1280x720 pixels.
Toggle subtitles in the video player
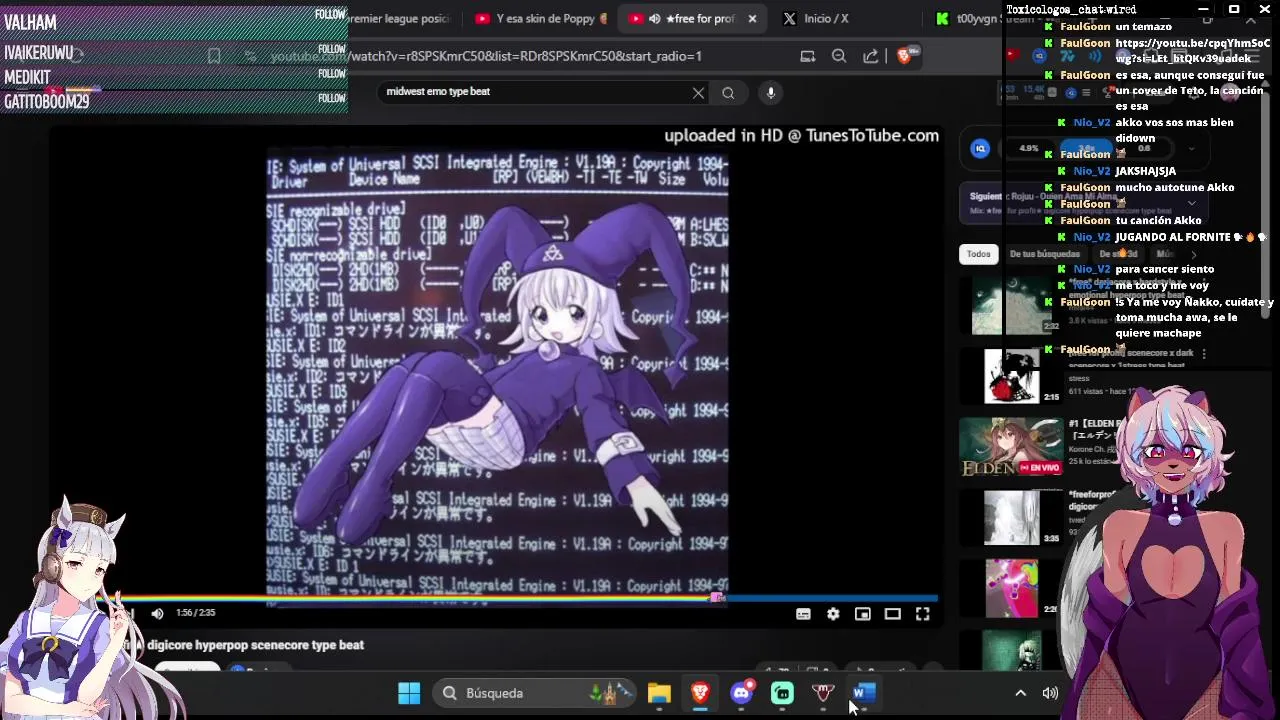coord(803,614)
